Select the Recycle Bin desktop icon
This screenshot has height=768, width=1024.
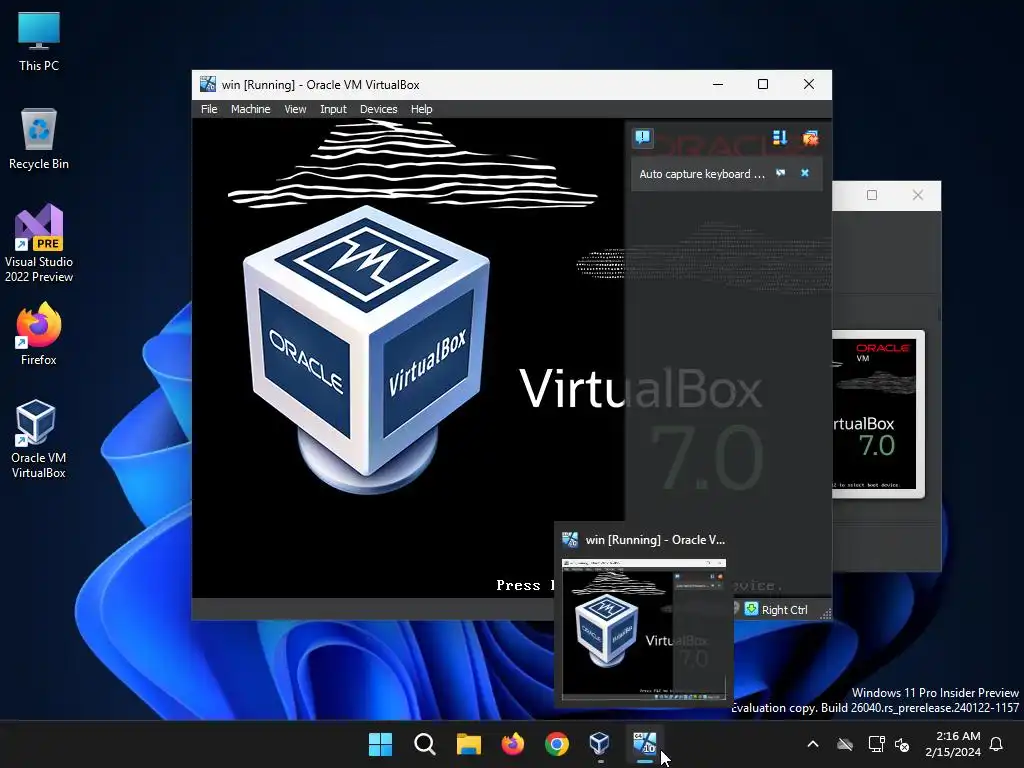(39, 139)
